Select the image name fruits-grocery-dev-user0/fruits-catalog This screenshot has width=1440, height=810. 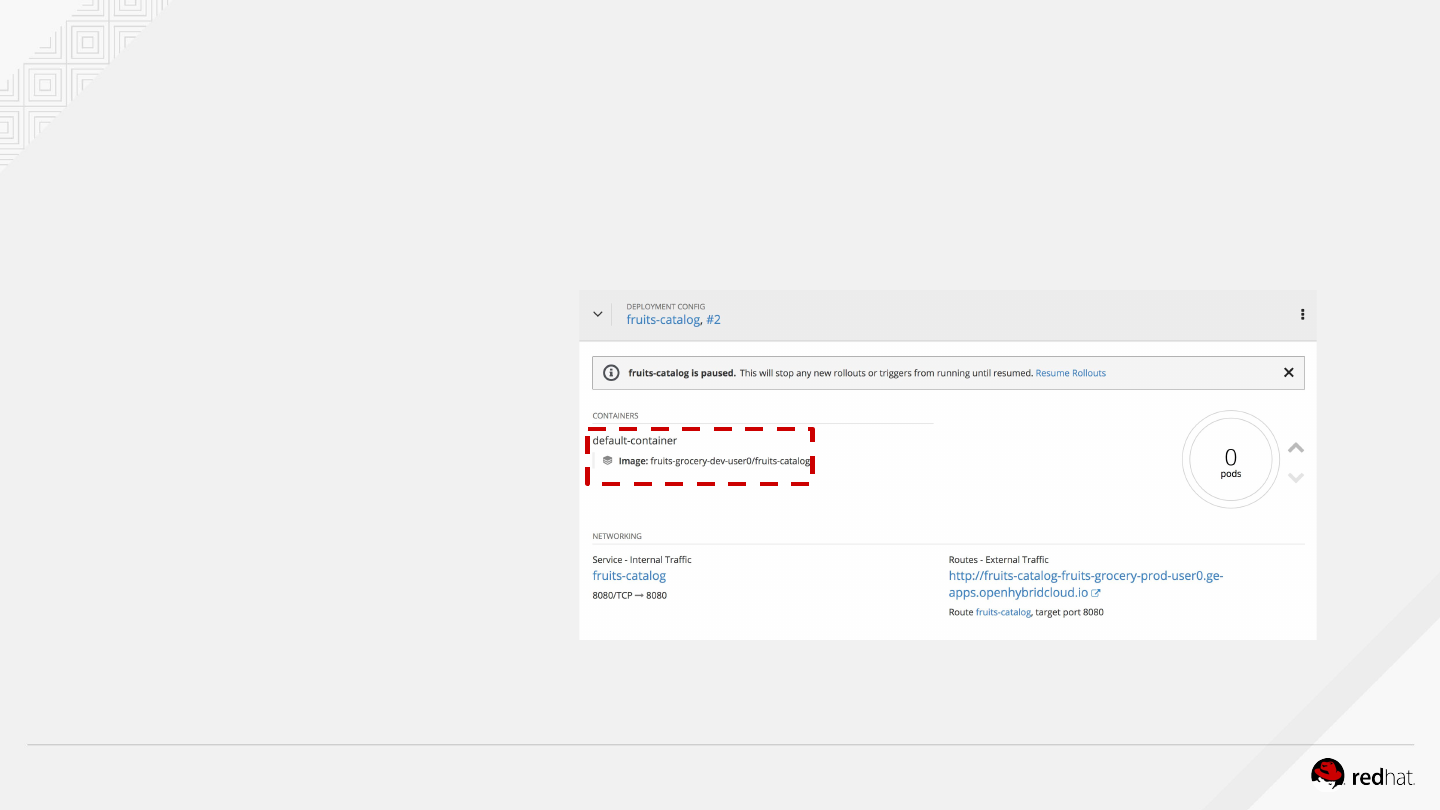730,461
